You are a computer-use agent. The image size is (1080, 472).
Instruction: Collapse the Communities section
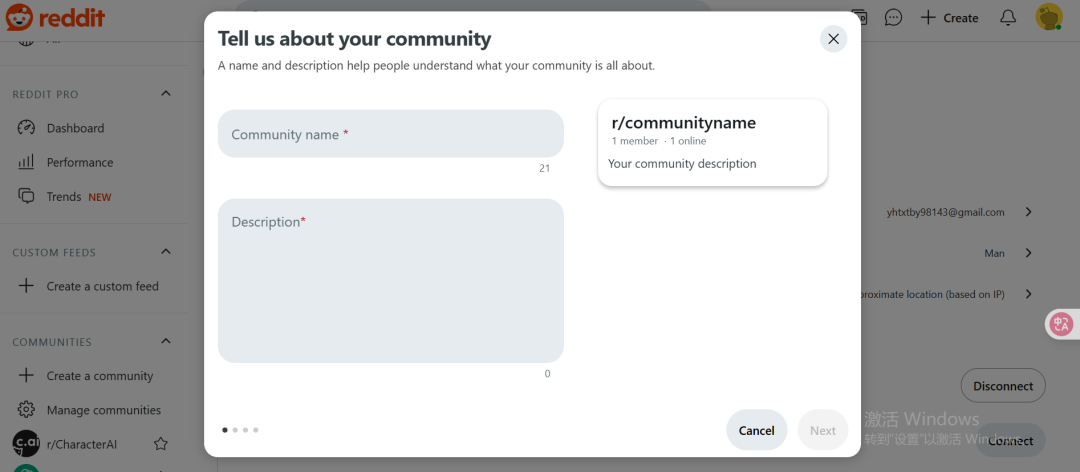pos(166,342)
